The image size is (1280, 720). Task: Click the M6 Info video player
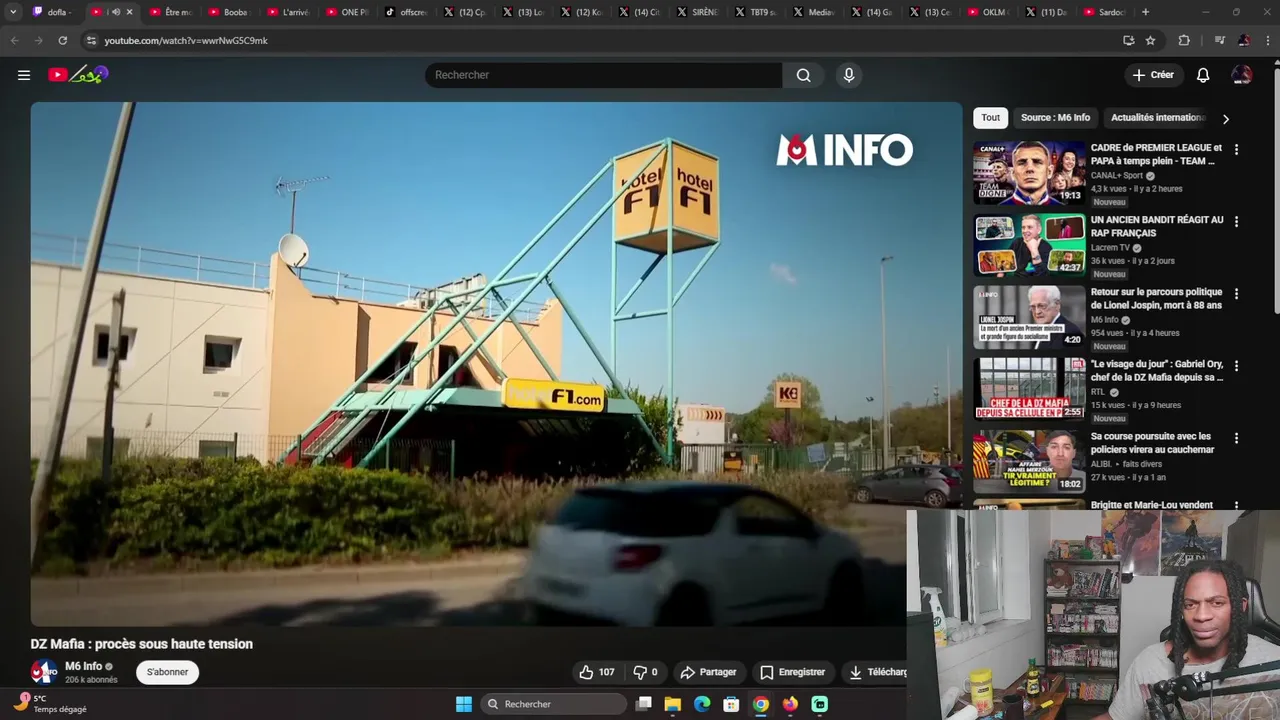click(x=496, y=364)
